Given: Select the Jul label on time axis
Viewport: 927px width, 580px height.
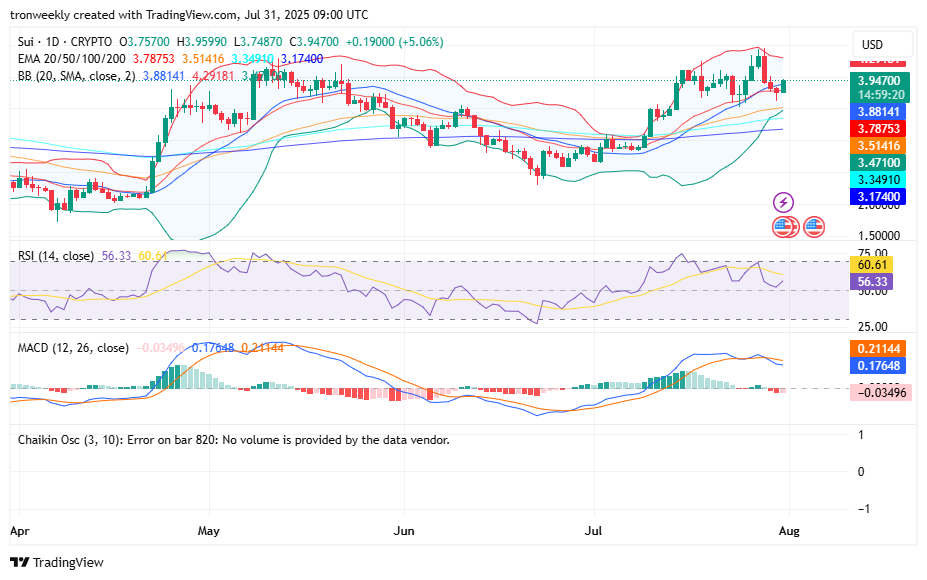Looking at the screenshot, I should pyautogui.click(x=592, y=532).
